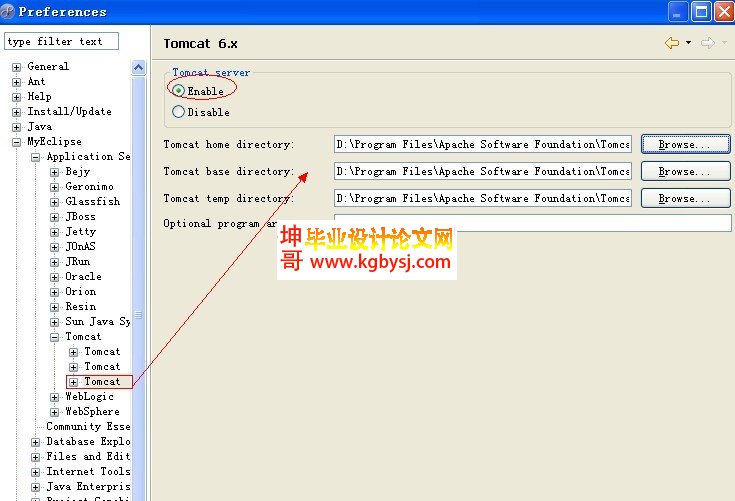Click the forward navigation arrow icon
This screenshot has width=735, height=501.
pyautogui.click(x=708, y=43)
